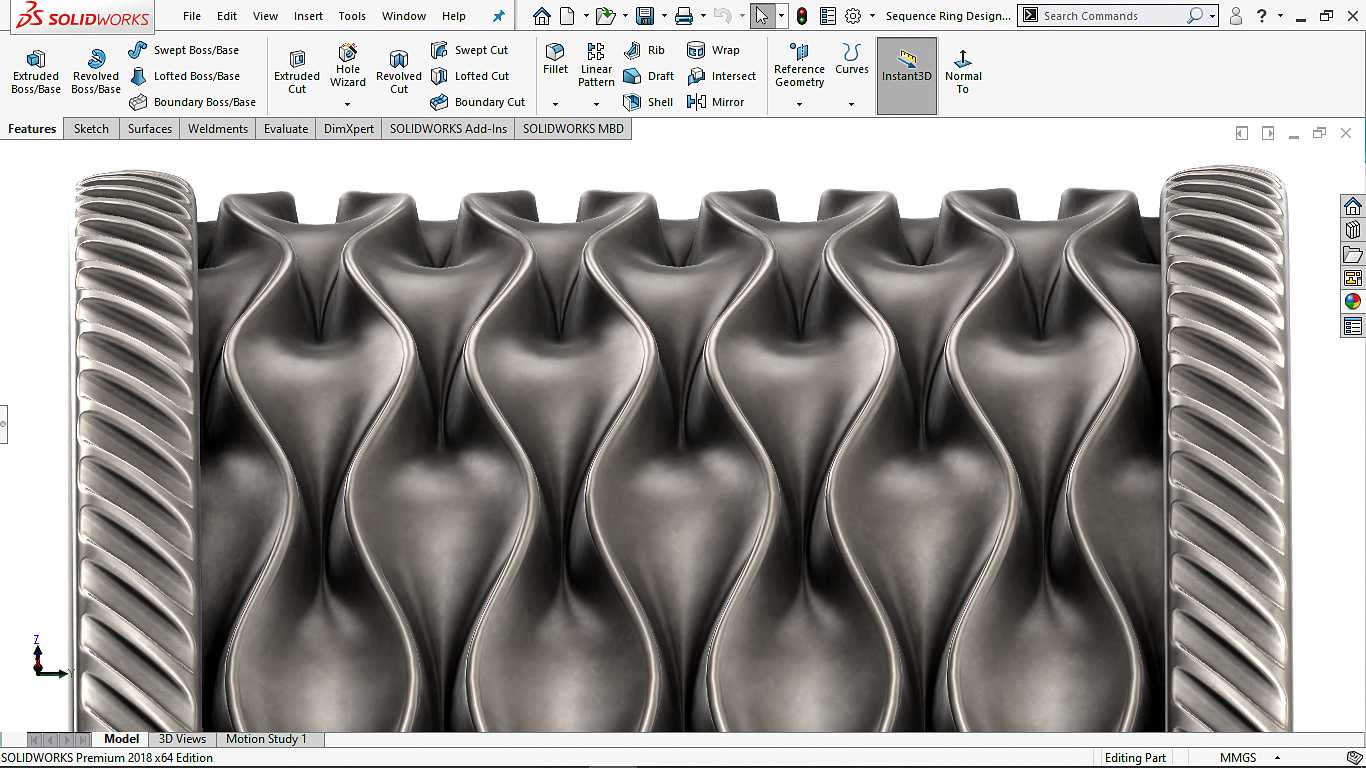Apply the Fillet tool

[x=555, y=60]
